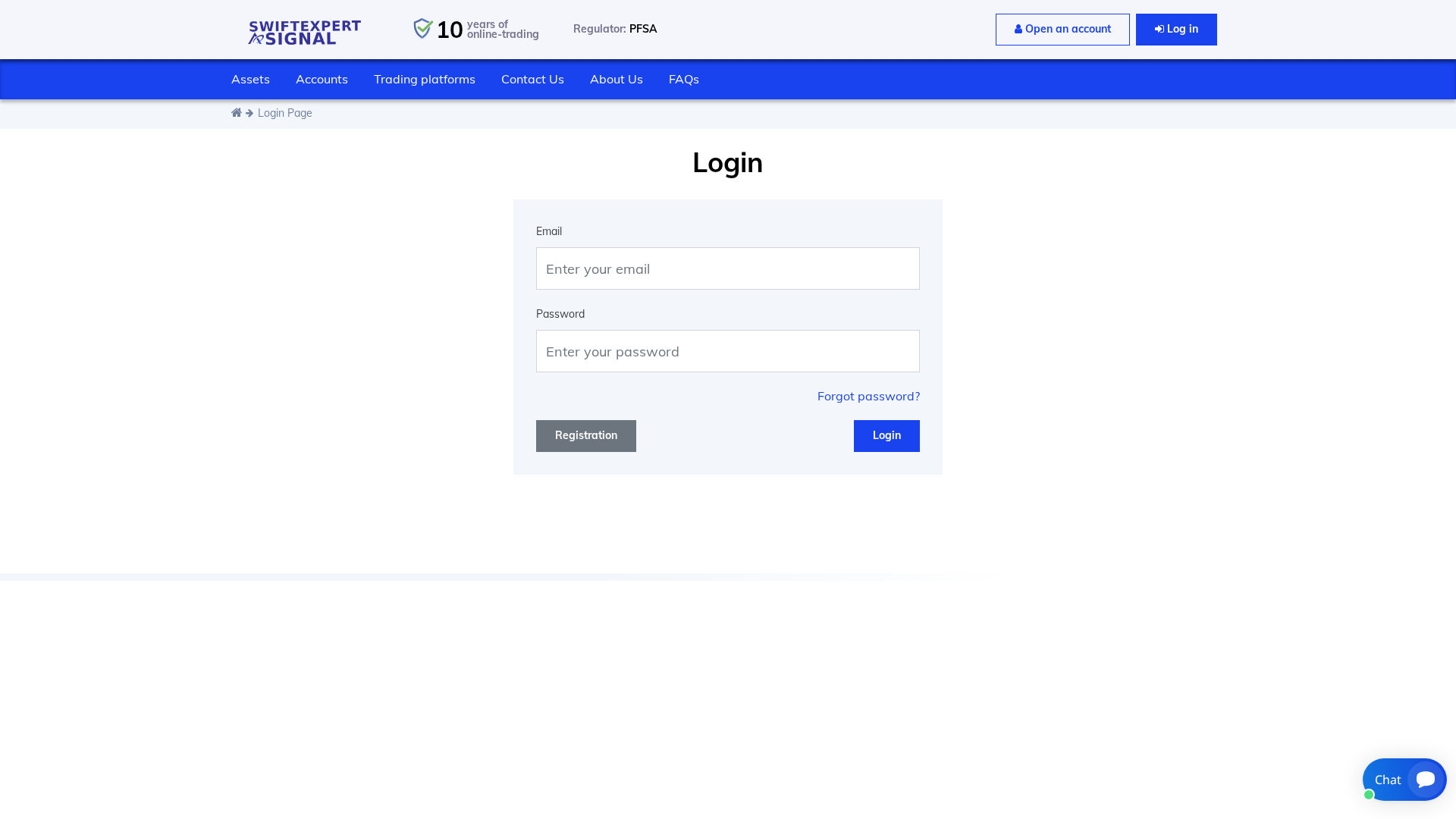
Task: Click the Login Page breadcrumb text
Action: (285, 113)
